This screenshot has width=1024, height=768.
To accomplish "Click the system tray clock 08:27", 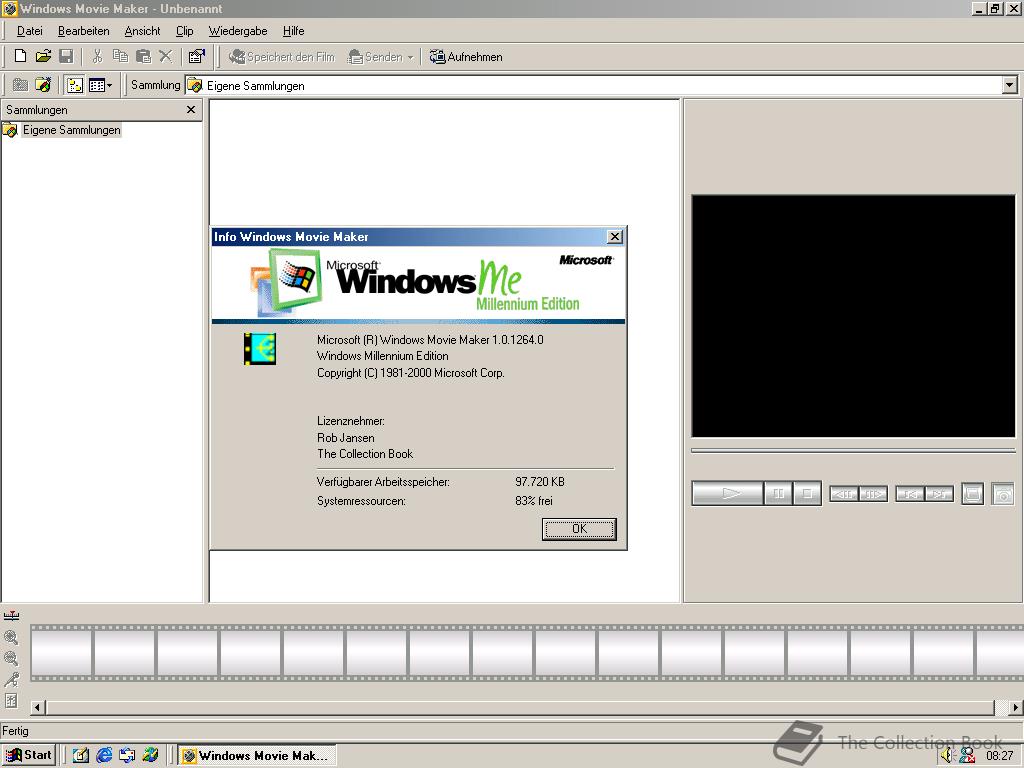I will [1000, 756].
